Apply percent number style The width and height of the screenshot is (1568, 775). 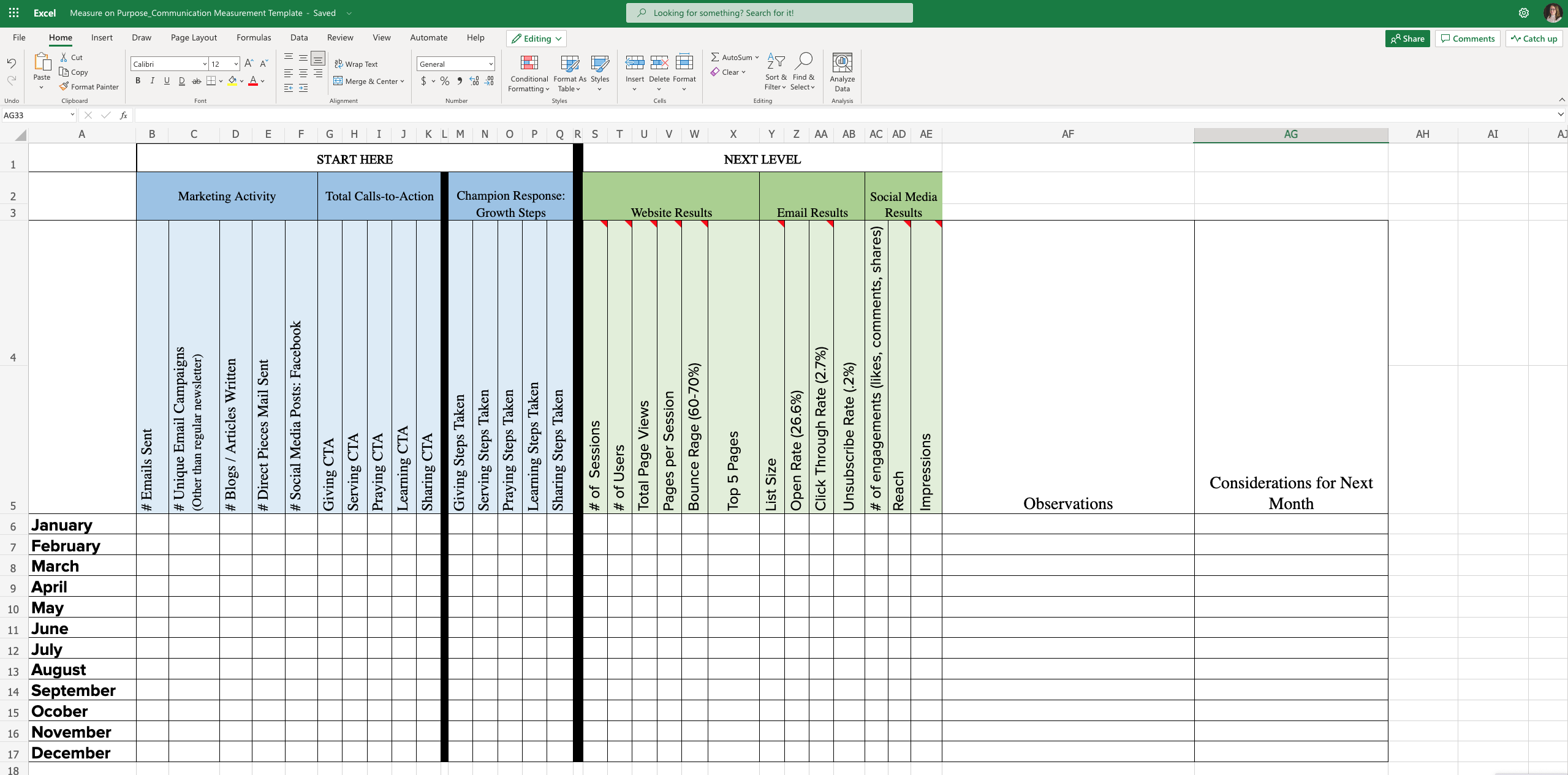(x=444, y=80)
